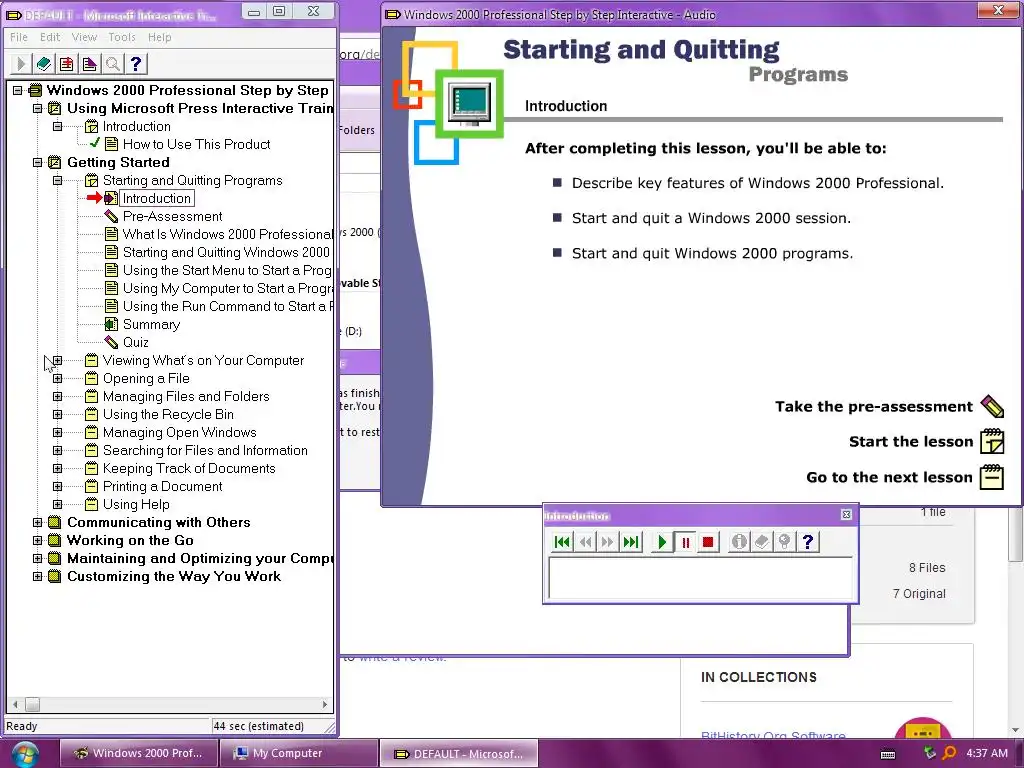Stop the audio with the red square
This screenshot has height=768, width=1024.
pyautogui.click(x=708, y=542)
